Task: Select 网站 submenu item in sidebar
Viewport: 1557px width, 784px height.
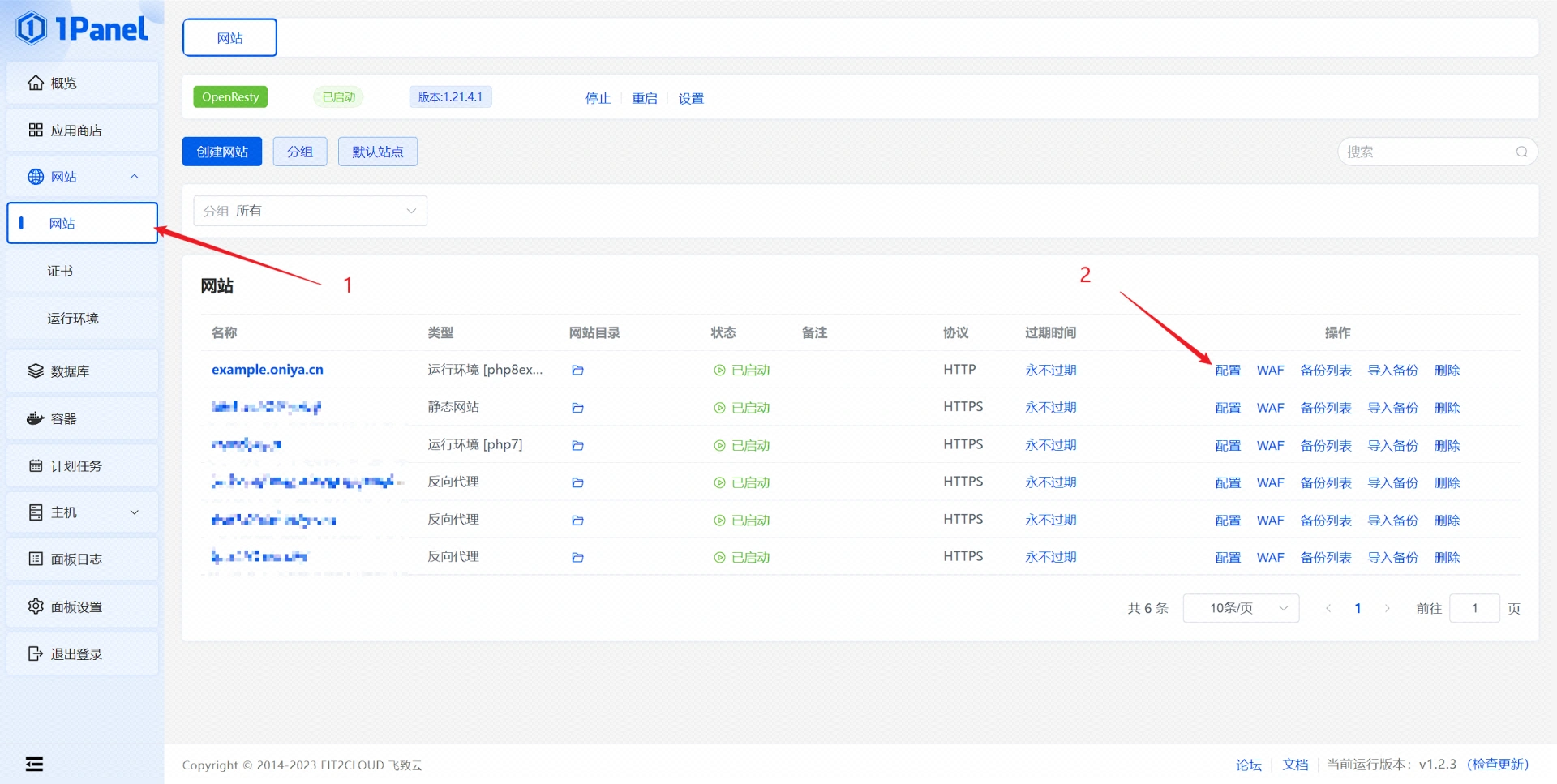Action: (x=82, y=223)
